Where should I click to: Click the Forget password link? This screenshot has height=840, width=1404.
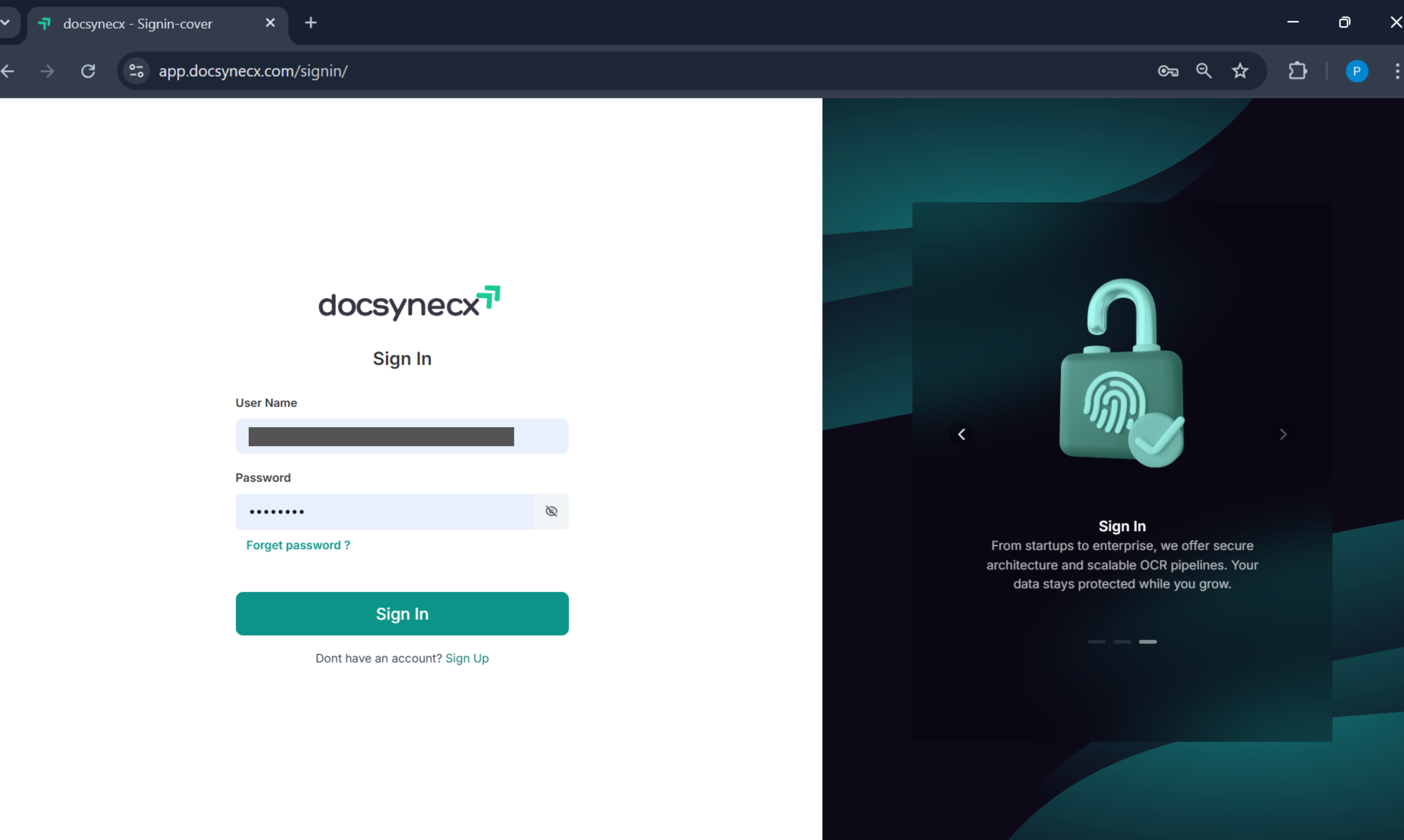click(x=298, y=545)
